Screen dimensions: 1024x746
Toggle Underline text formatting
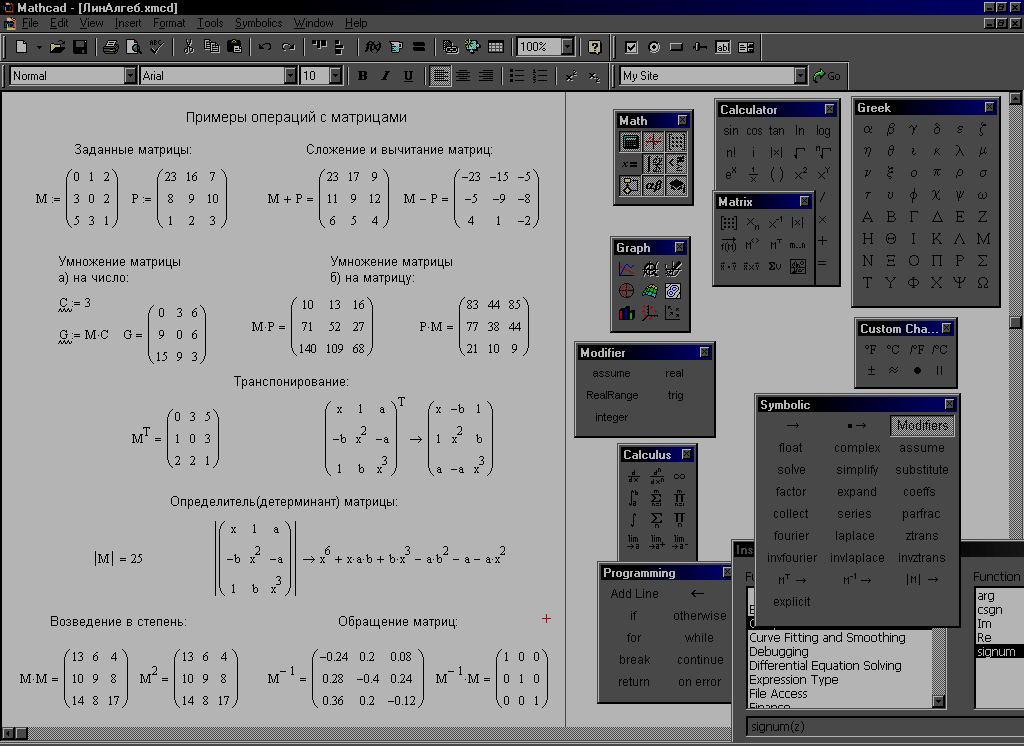408,76
